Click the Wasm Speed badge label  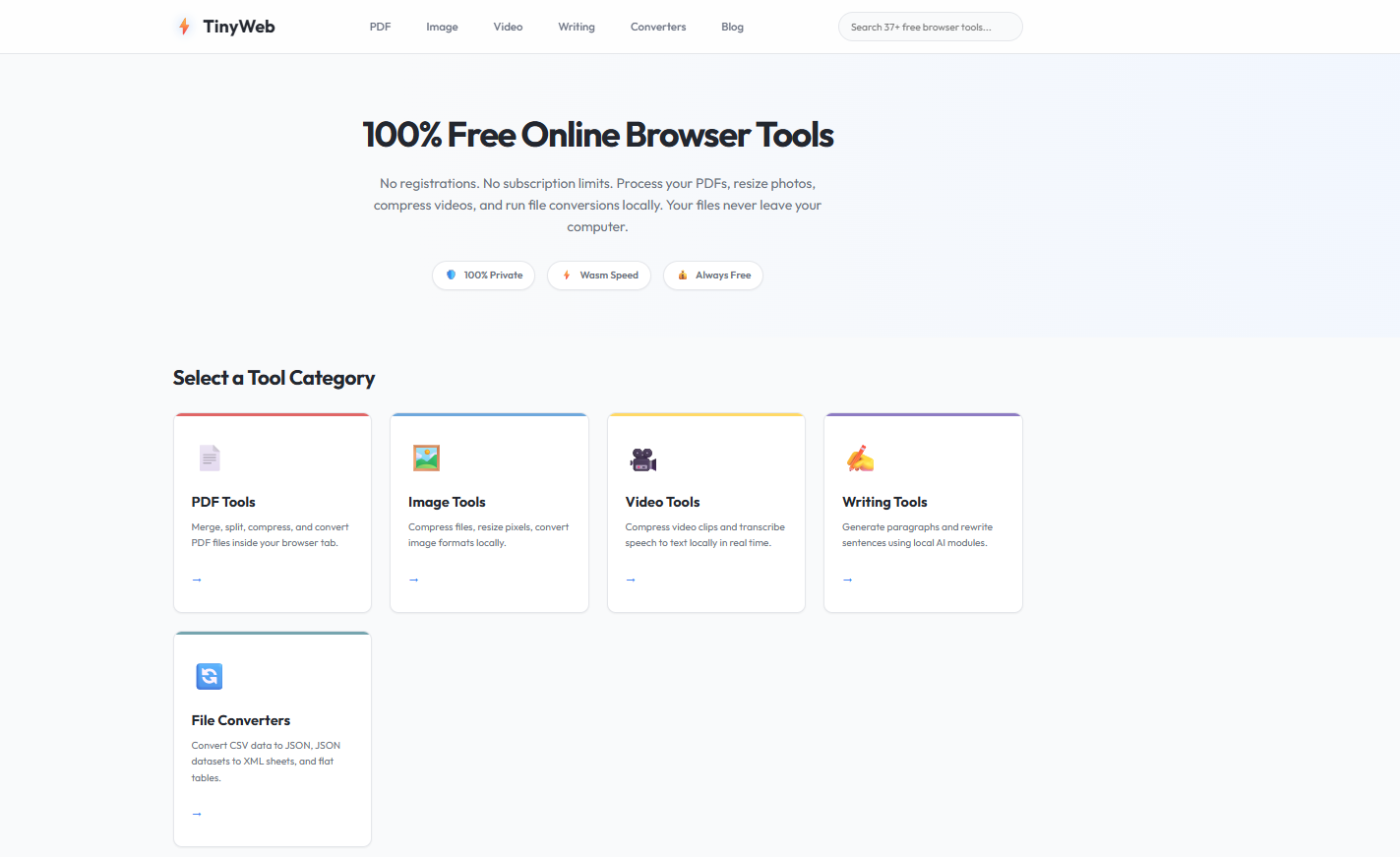609,275
